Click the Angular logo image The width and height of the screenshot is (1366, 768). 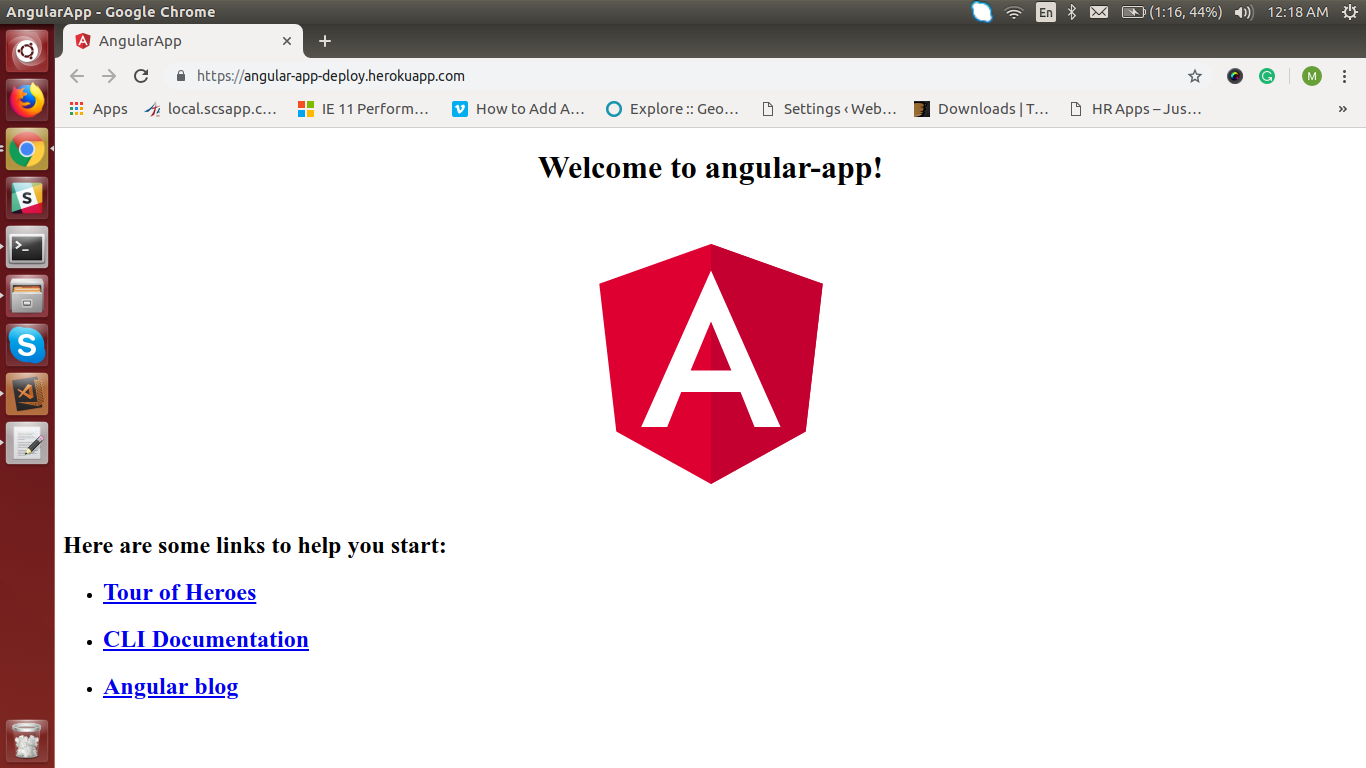pos(711,364)
